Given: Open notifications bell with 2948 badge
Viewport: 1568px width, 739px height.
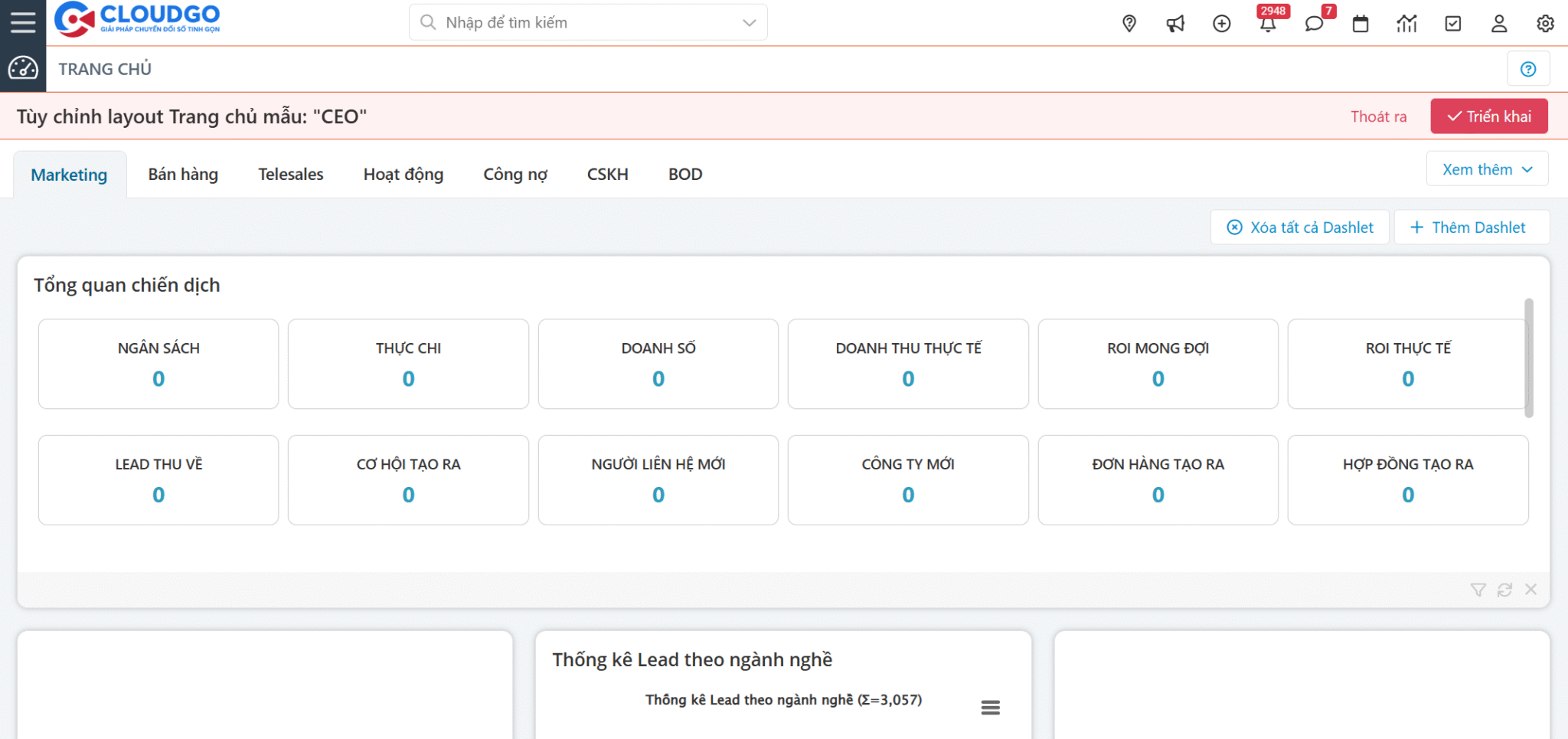Looking at the screenshot, I should [1269, 23].
